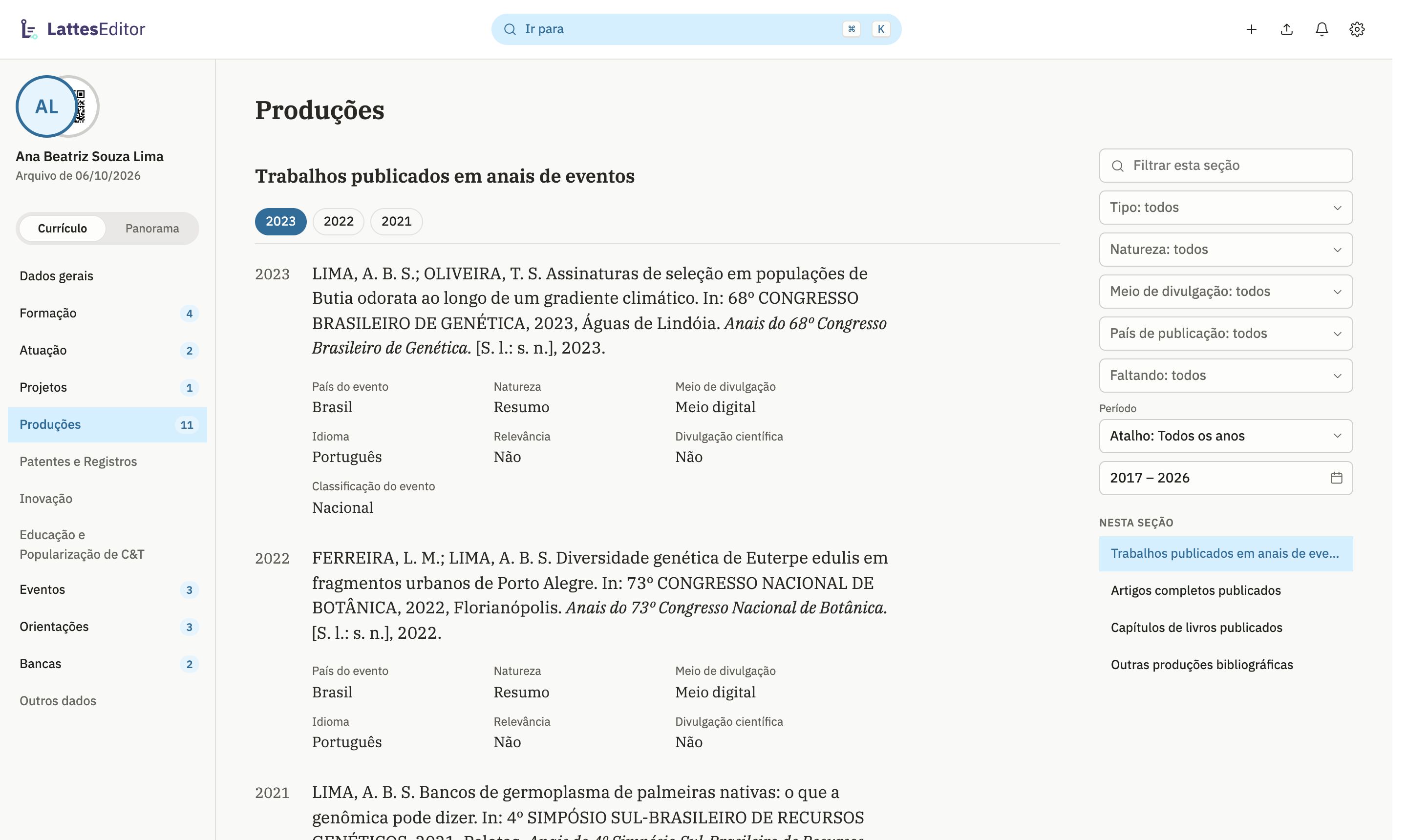Viewport: 1407px width, 840px height.
Task: Jump to Trabalhos publicados em anais link
Action: click(1226, 553)
